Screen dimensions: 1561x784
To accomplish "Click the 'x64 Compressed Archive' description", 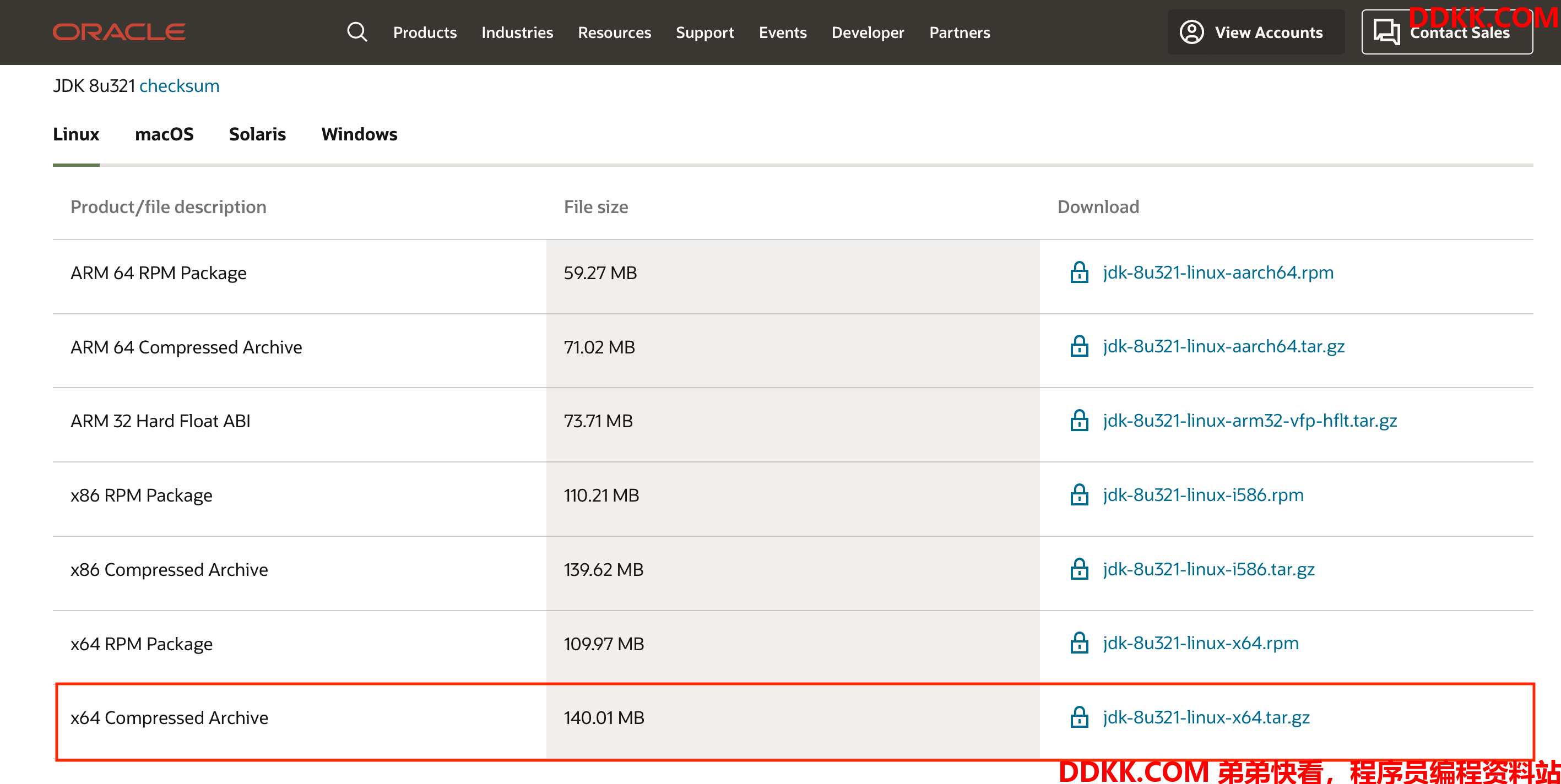I will click(x=169, y=717).
